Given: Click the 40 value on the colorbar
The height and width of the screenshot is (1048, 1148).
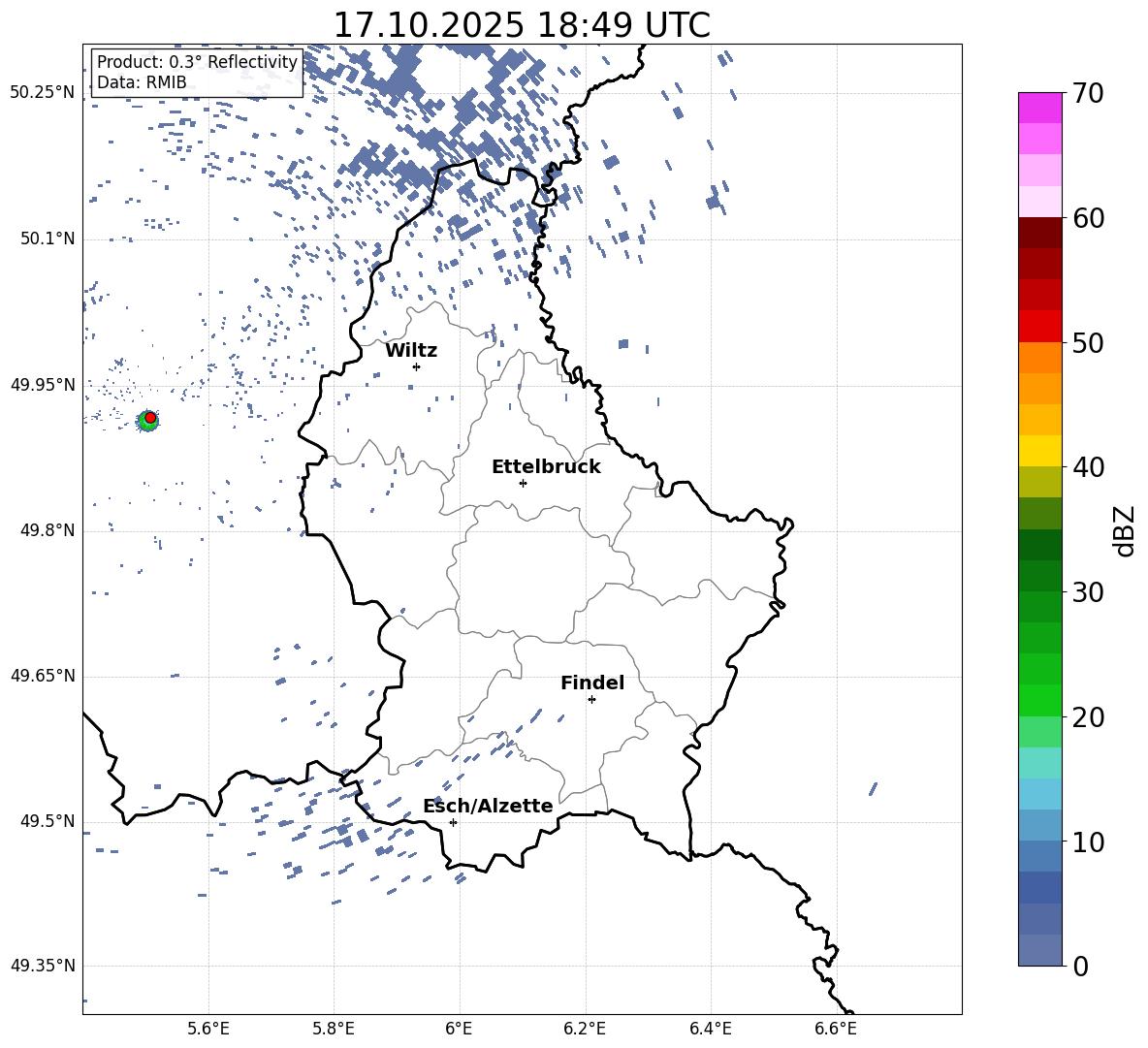Looking at the screenshot, I should click(1088, 467).
